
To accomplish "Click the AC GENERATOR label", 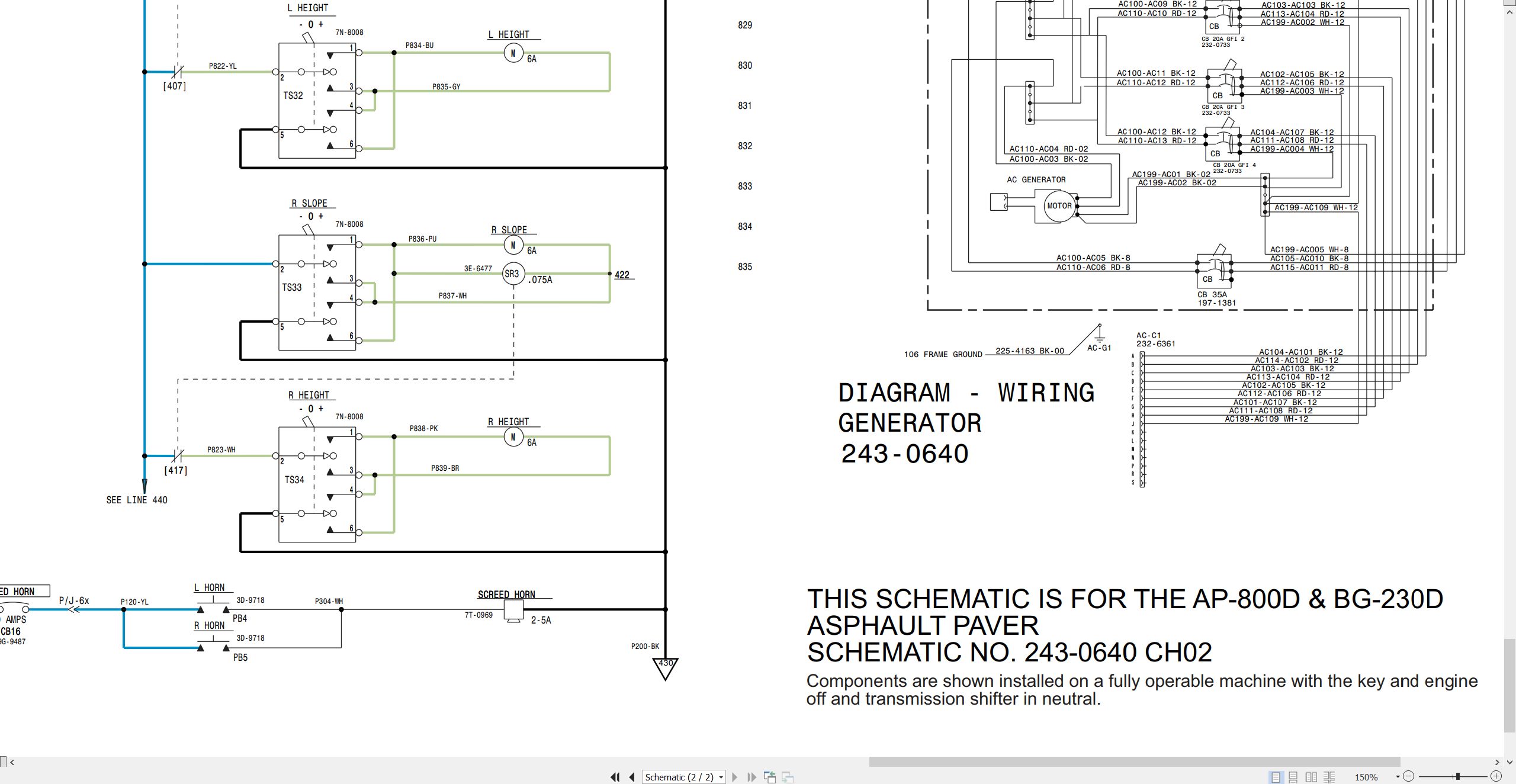I will click(1036, 179).
